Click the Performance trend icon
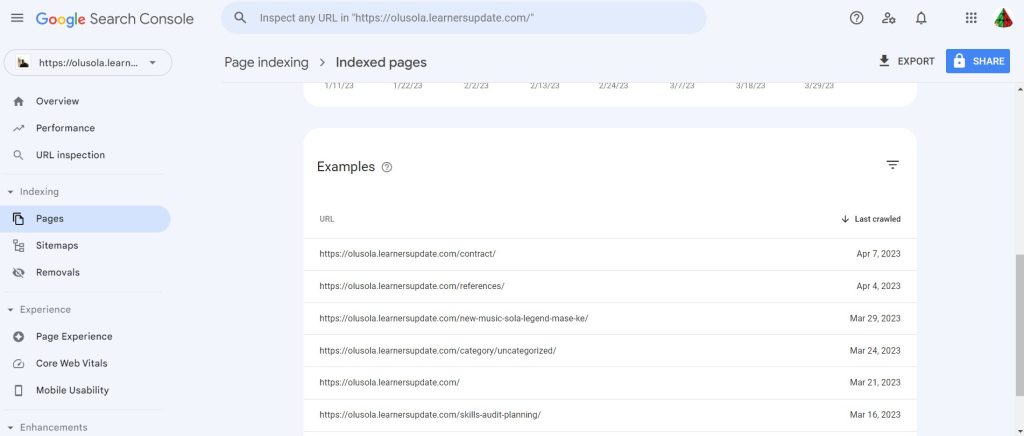The width and height of the screenshot is (1024, 436). click(18, 128)
